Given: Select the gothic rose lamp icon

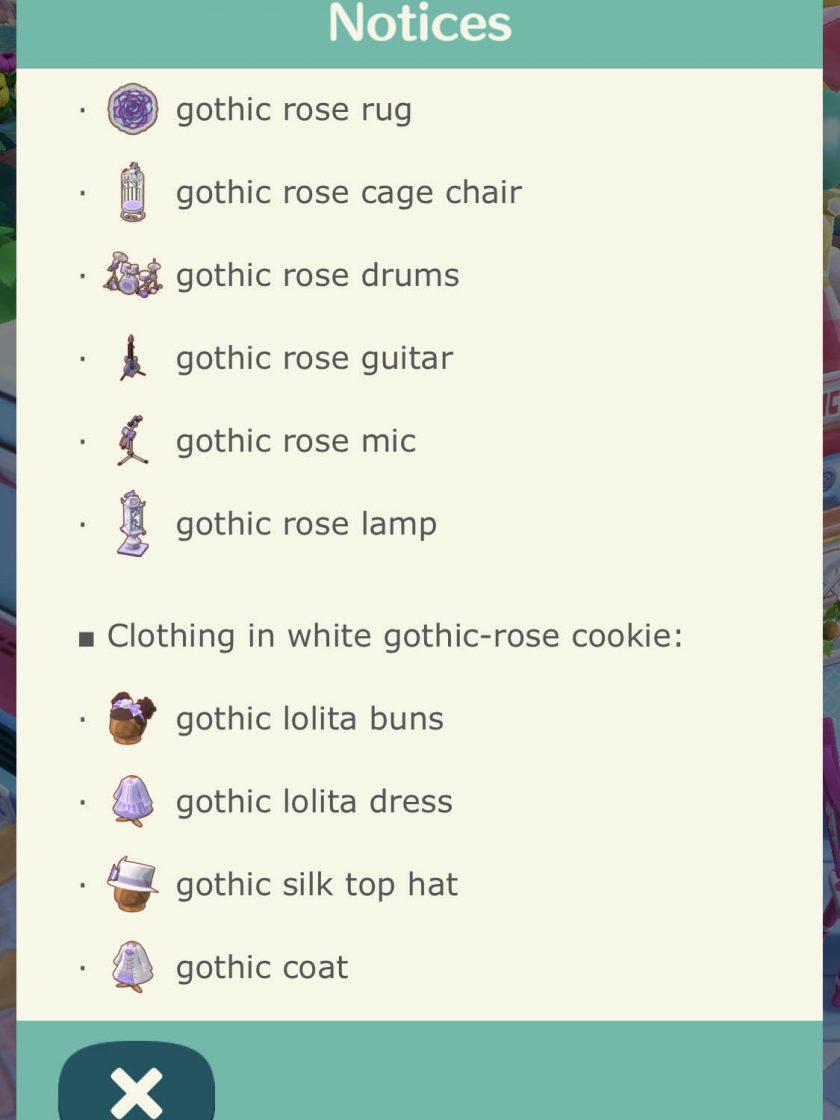Looking at the screenshot, I should pyautogui.click(x=133, y=523).
